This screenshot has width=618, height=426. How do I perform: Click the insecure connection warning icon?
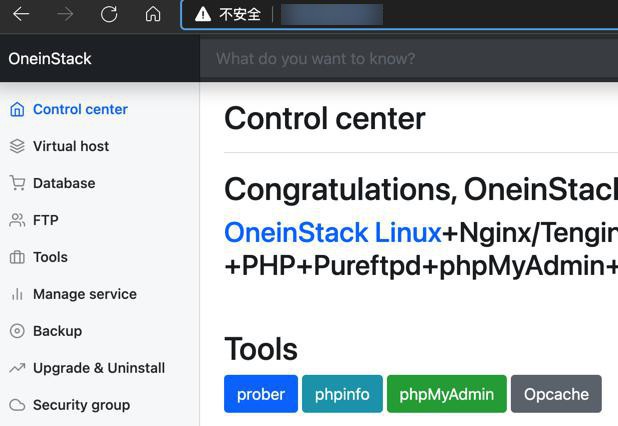pos(203,14)
